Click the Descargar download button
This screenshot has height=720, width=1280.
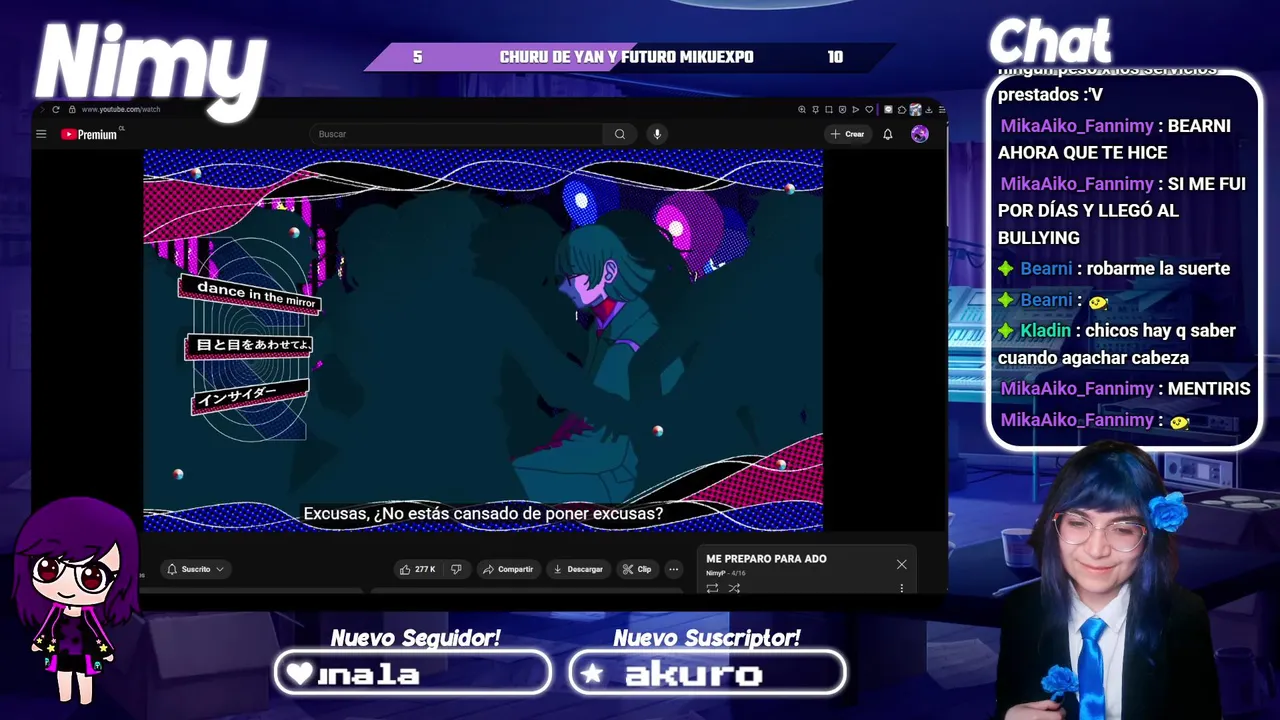click(x=578, y=569)
